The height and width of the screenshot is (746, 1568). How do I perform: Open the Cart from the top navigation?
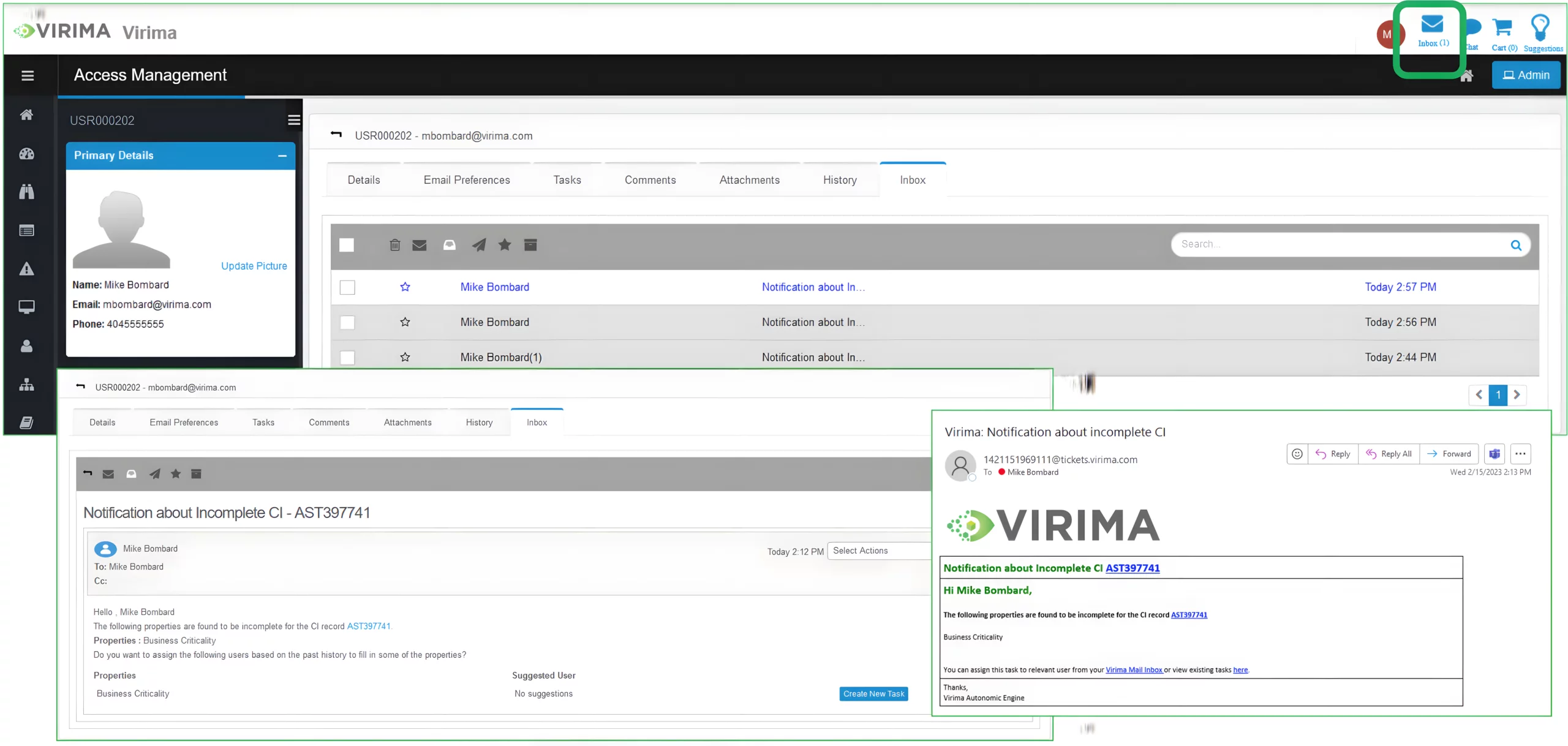coord(1503,28)
